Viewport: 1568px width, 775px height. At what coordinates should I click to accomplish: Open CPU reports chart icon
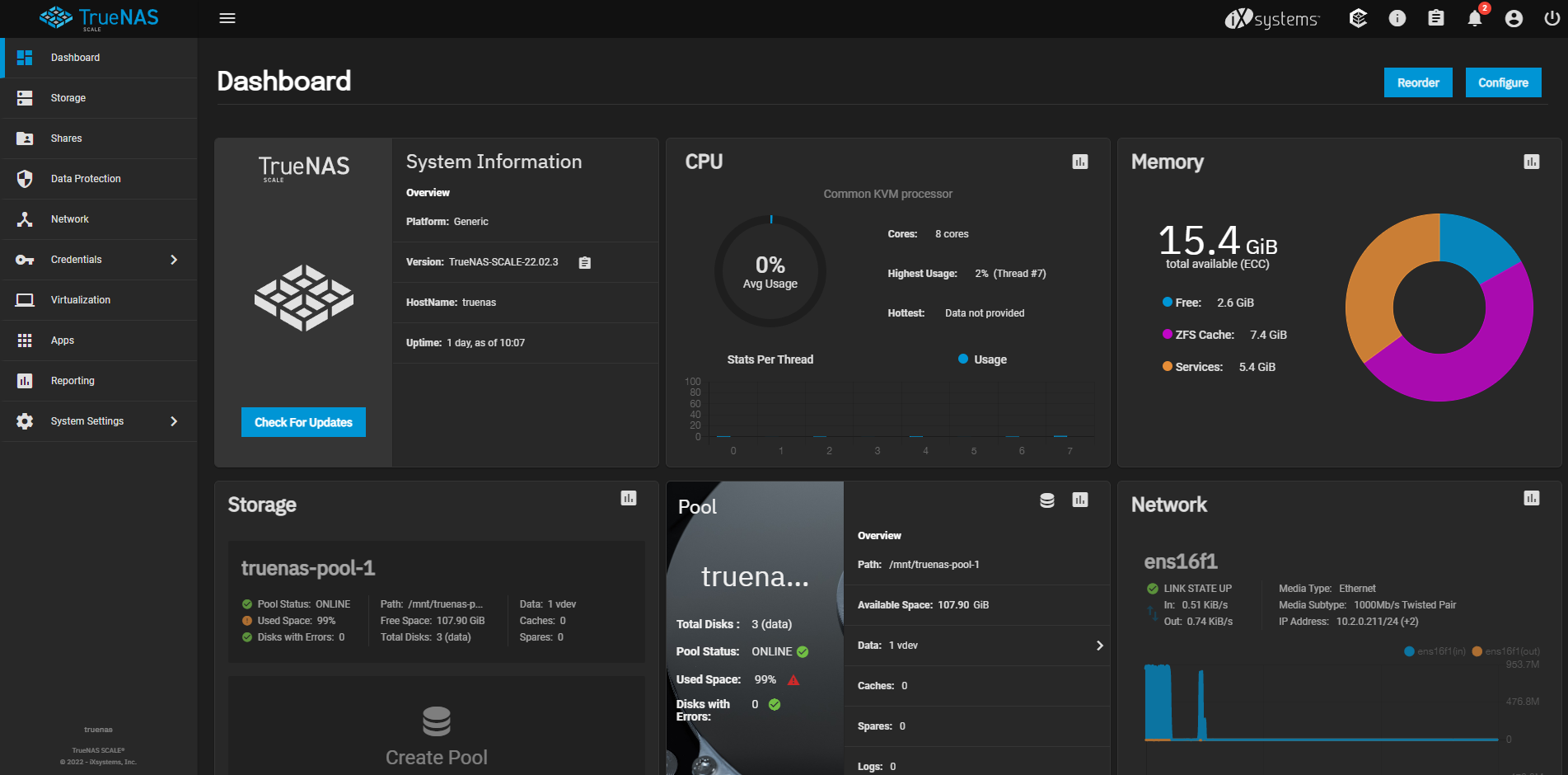point(1080,162)
